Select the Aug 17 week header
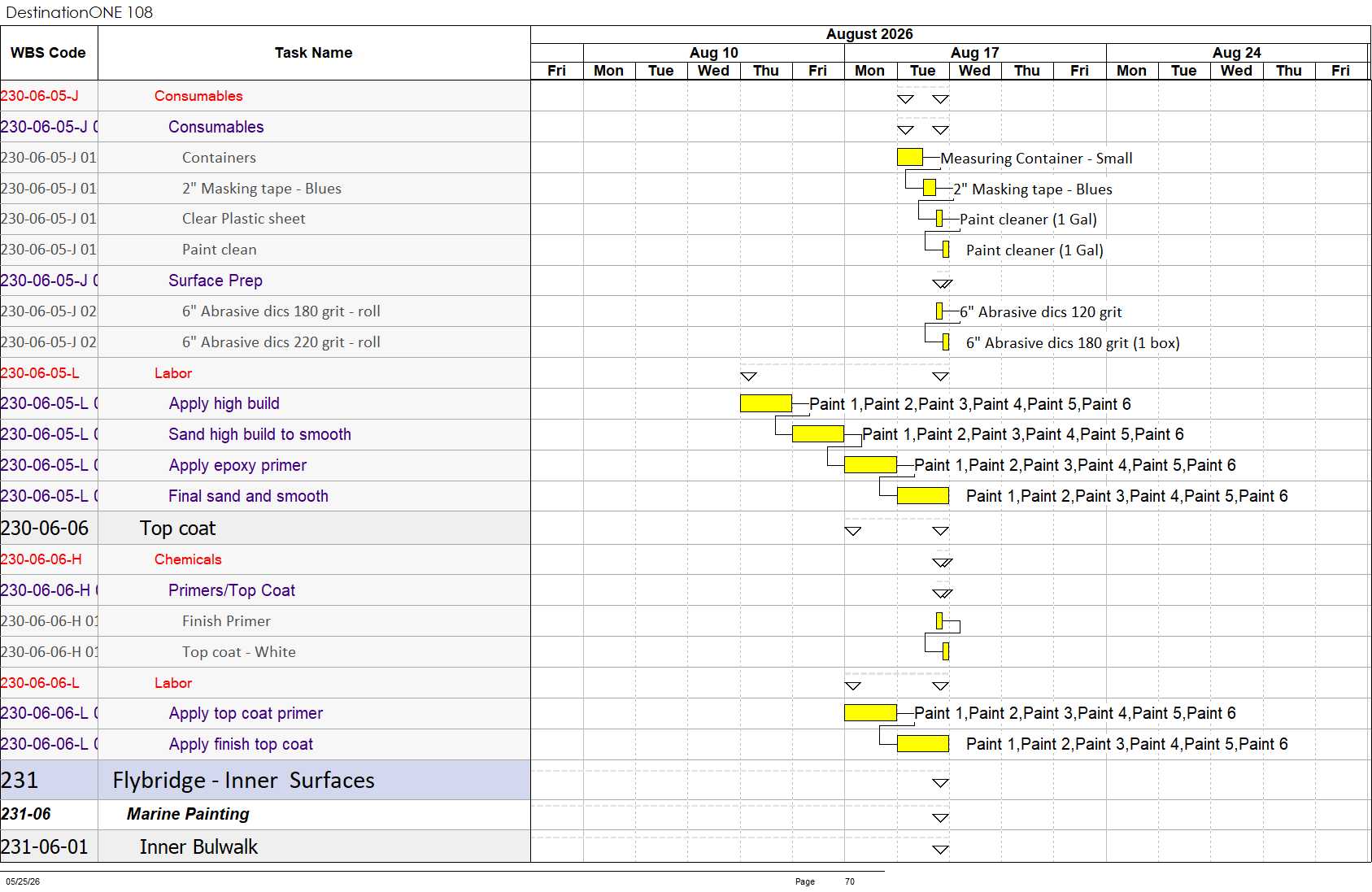The width and height of the screenshot is (1372, 892). click(x=975, y=53)
